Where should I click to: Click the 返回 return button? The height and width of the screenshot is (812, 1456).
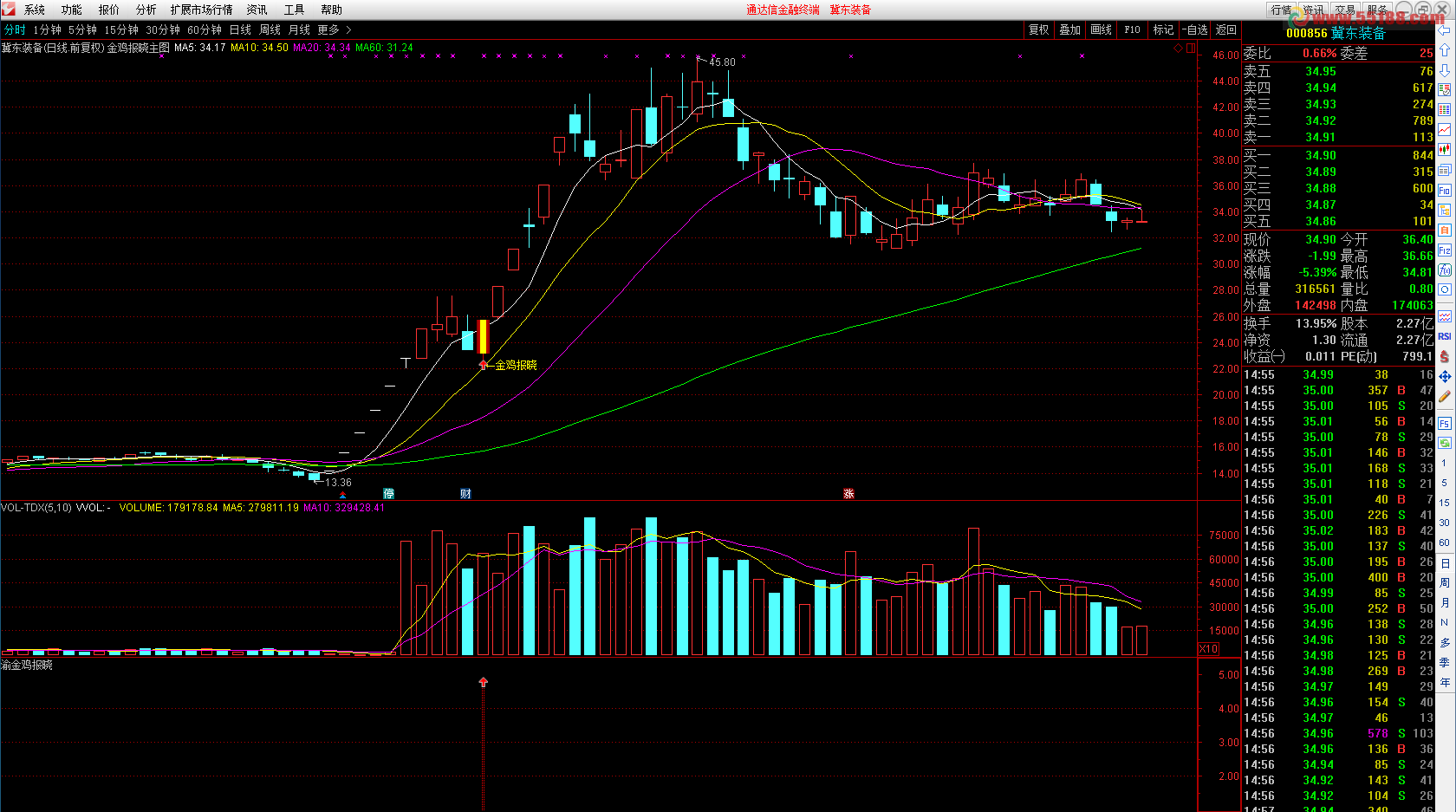tap(1225, 29)
